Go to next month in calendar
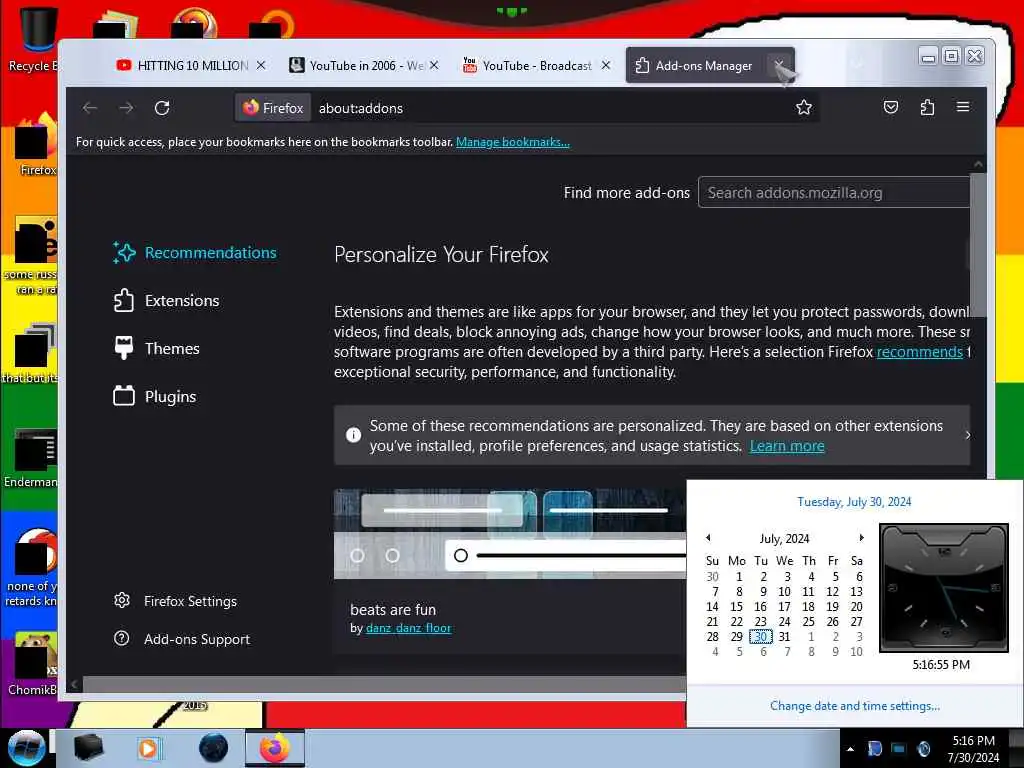This screenshot has width=1024, height=768. click(861, 537)
